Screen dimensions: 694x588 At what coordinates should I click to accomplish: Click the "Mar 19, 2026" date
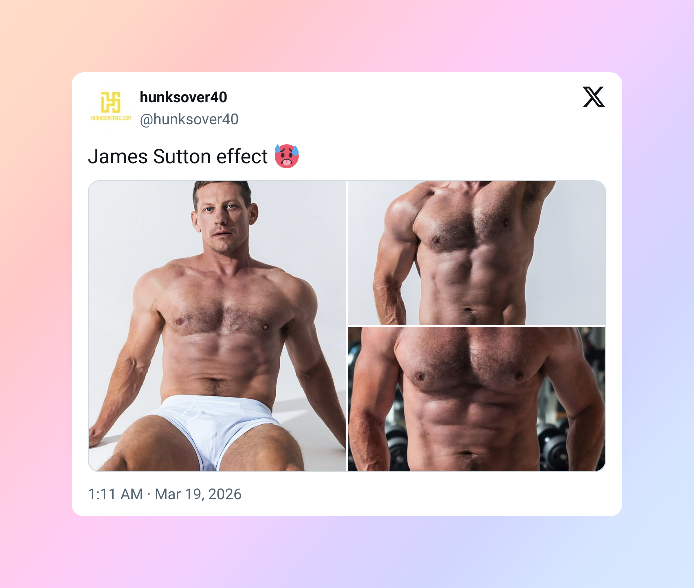pos(198,494)
